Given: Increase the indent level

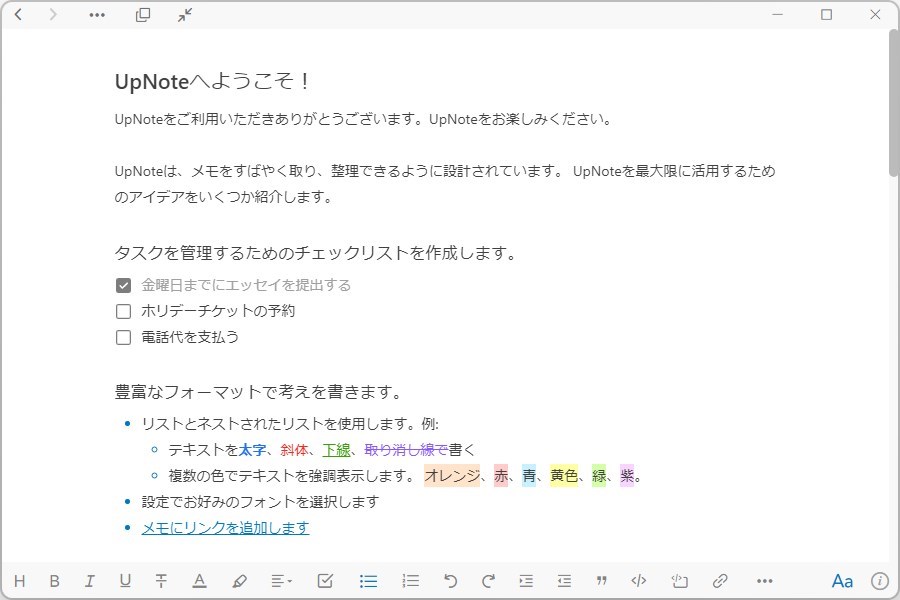Looking at the screenshot, I should click(x=526, y=581).
